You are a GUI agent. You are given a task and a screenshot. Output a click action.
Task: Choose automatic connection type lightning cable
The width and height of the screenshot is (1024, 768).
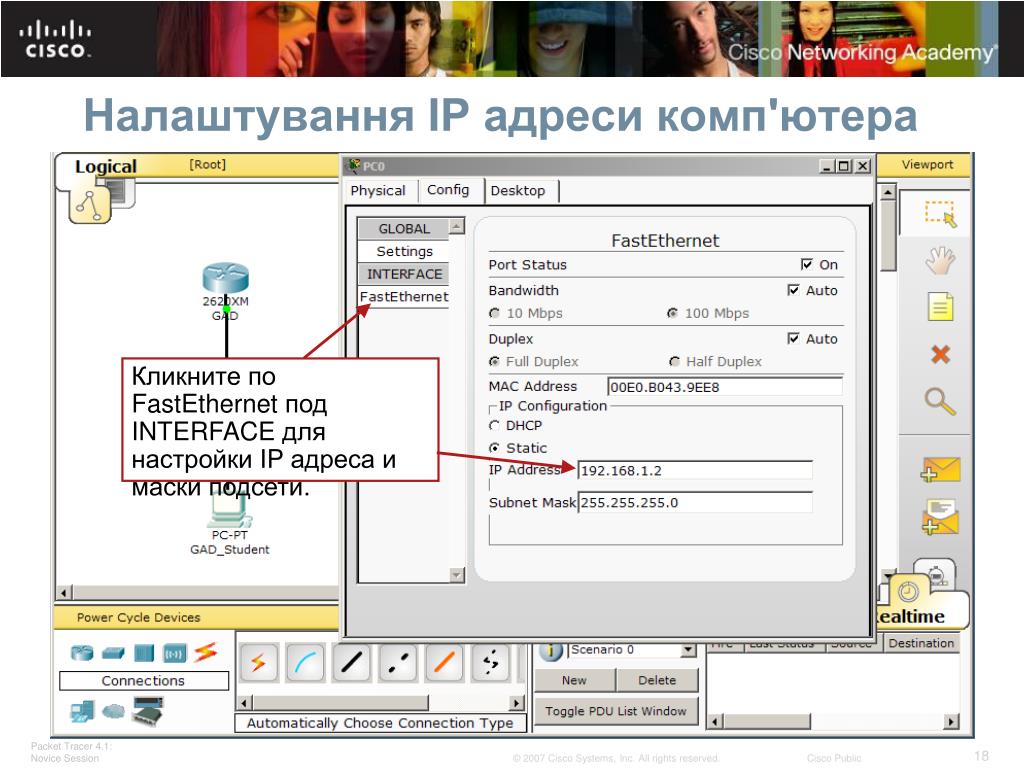(x=259, y=663)
